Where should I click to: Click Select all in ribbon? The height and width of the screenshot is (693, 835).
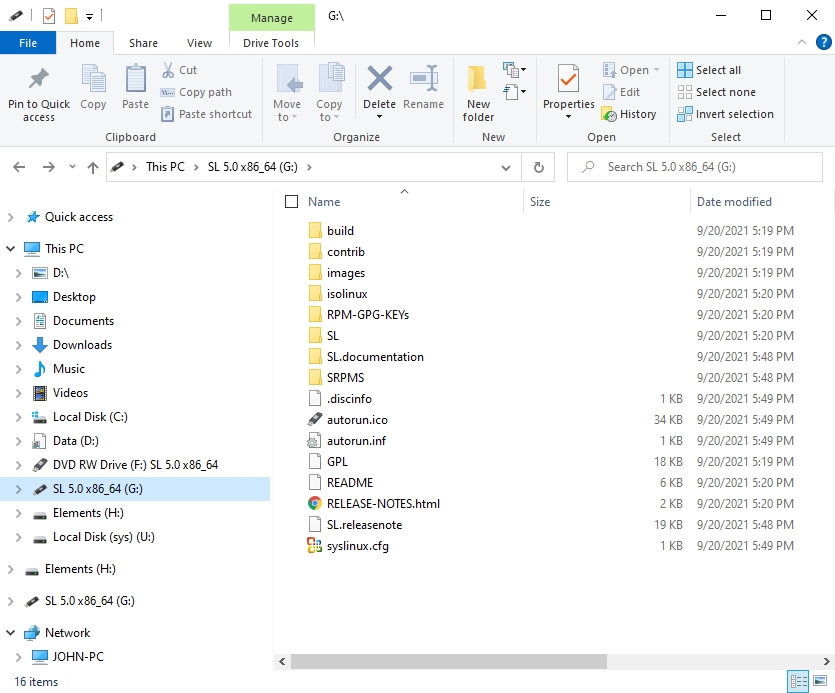[x=709, y=70]
